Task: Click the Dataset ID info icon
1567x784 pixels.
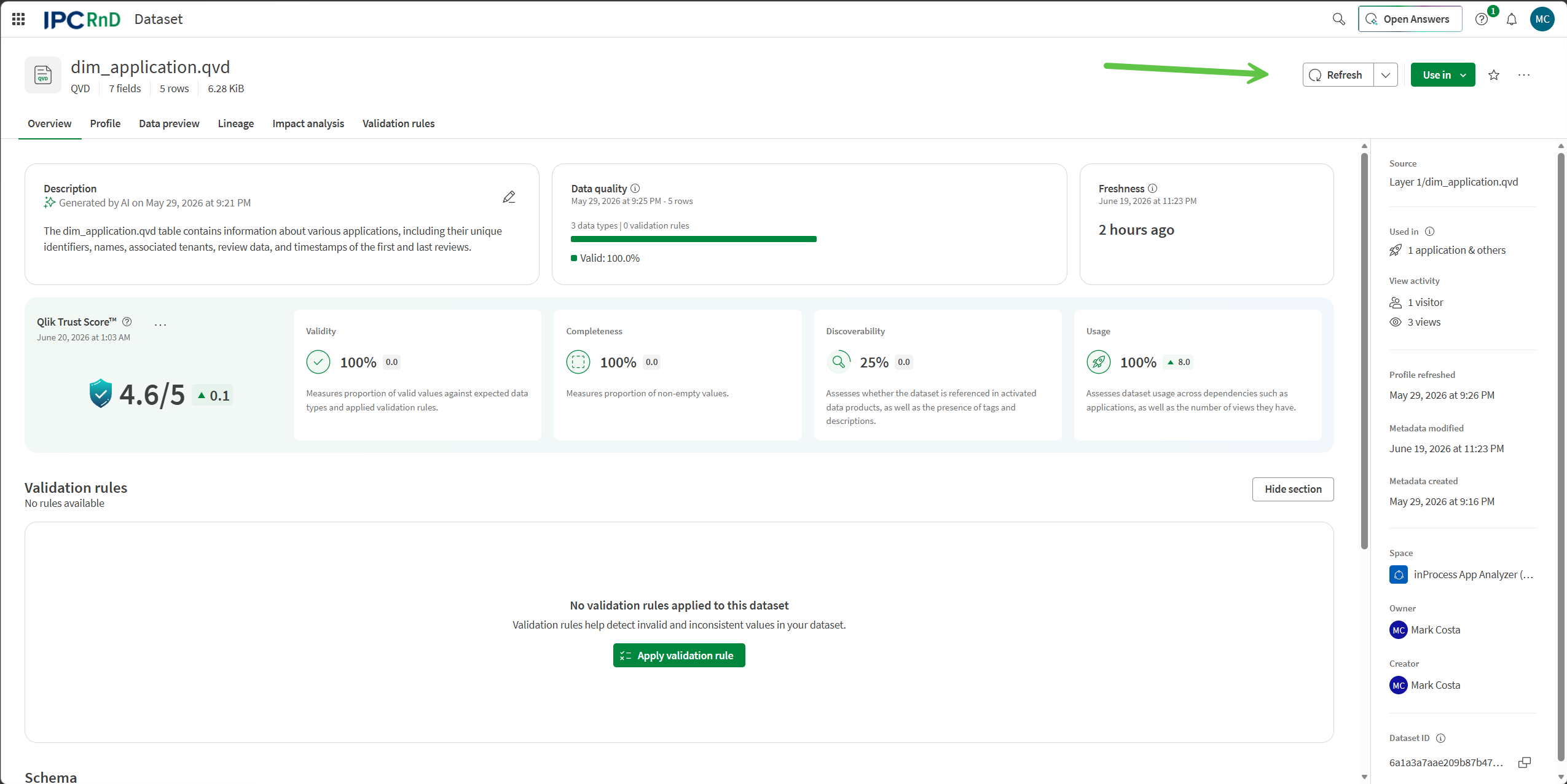Action: [1441, 738]
